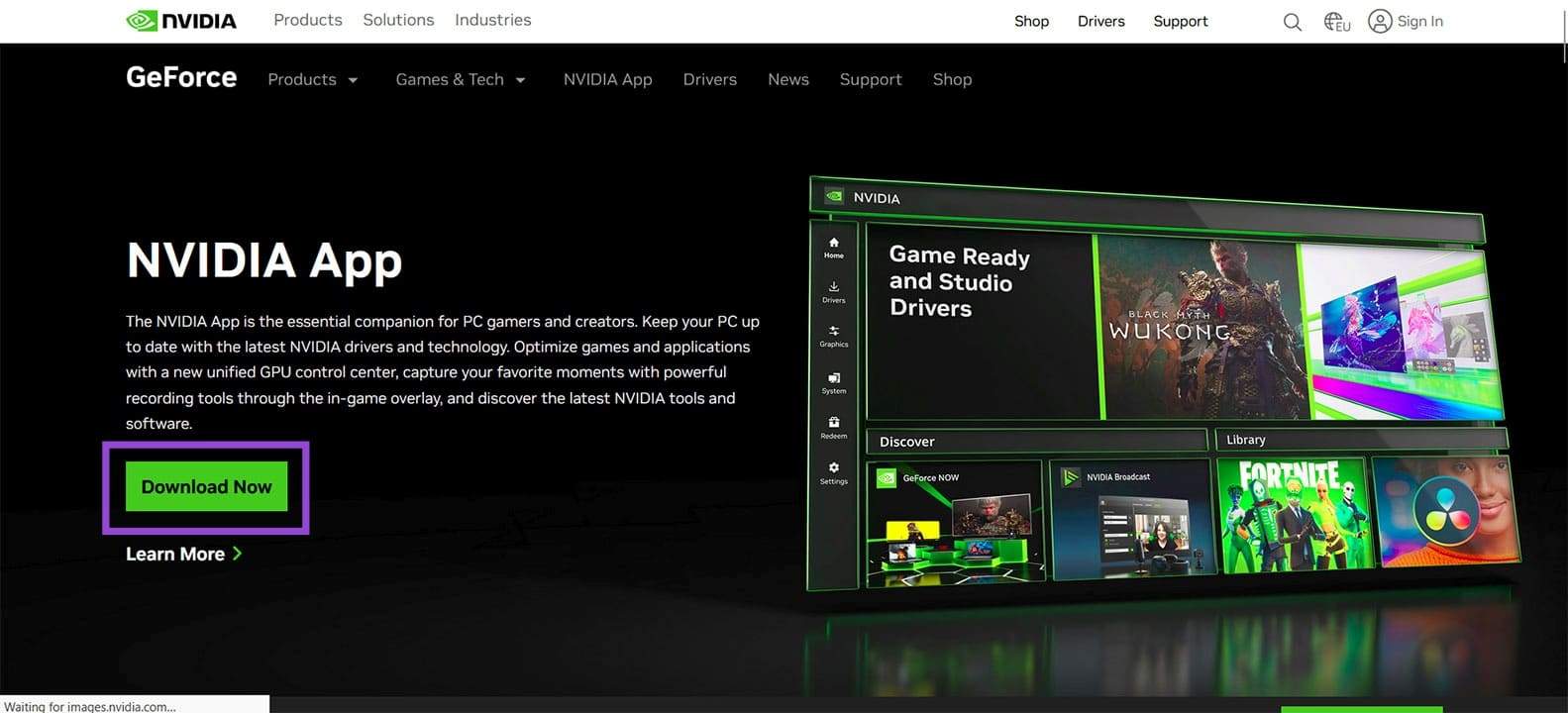Open the Industries menu
The width and height of the screenshot is (1568, 713).
click(492, 20)
